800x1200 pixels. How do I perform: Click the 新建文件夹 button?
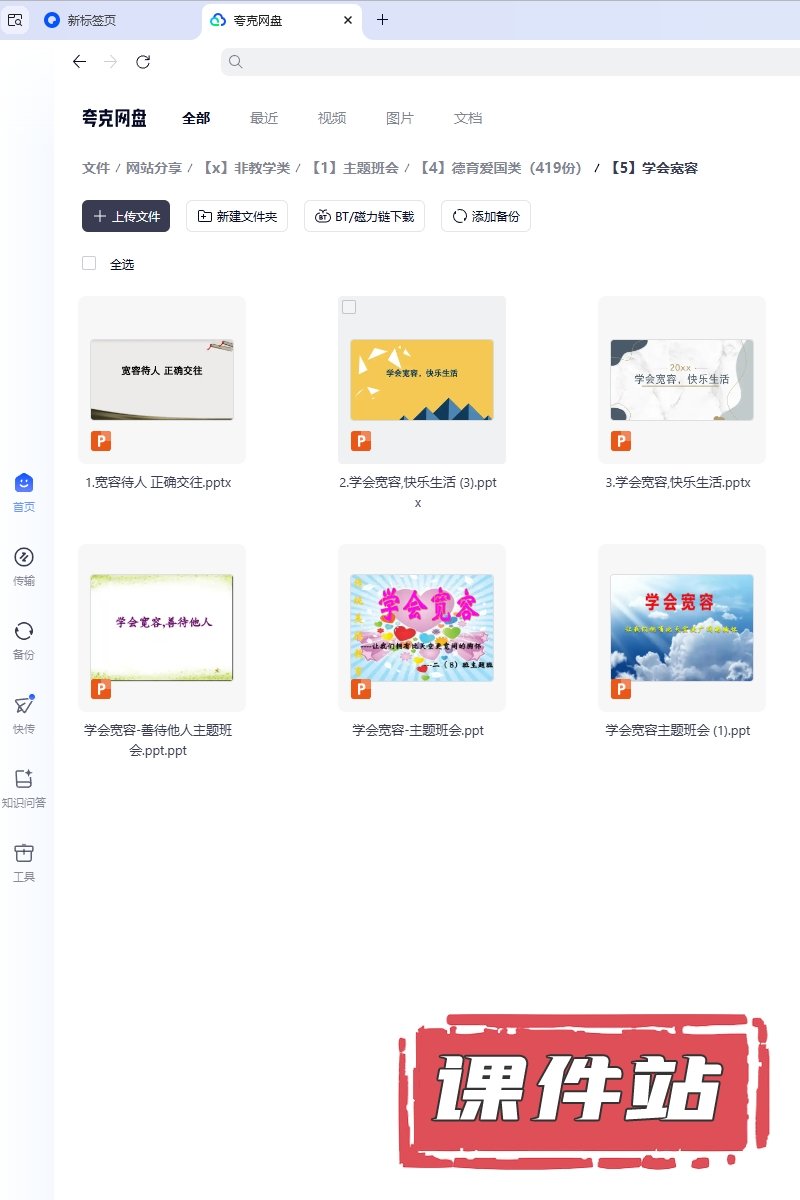237,216
